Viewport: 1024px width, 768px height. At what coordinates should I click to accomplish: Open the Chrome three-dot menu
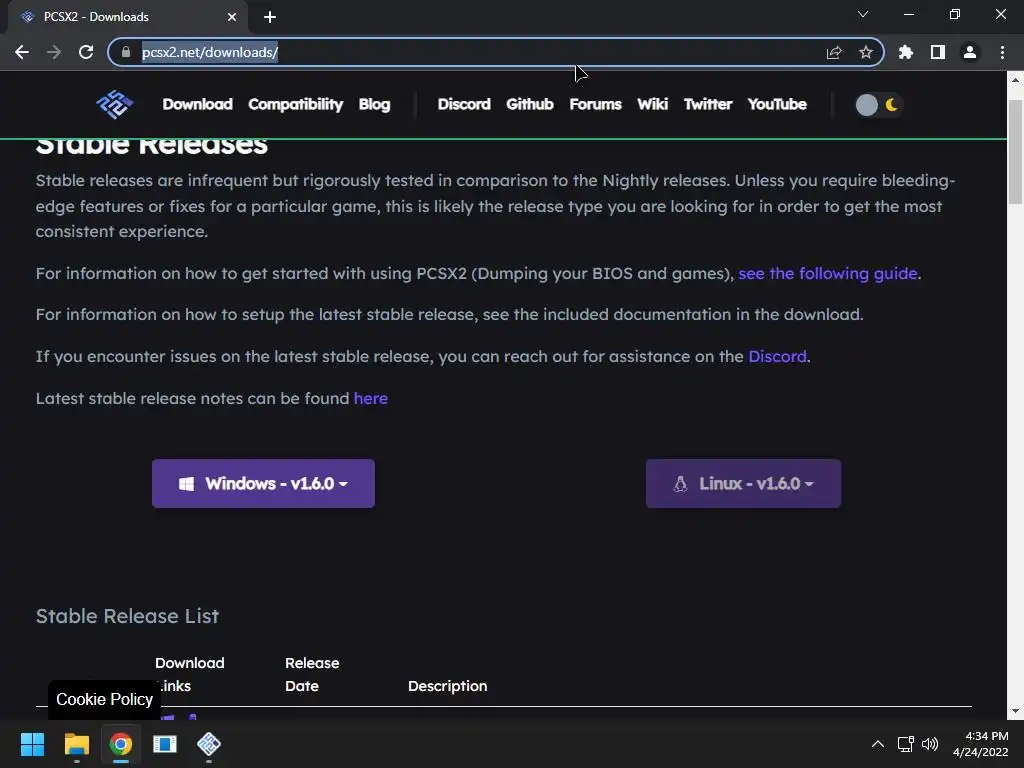point(1002,52)
